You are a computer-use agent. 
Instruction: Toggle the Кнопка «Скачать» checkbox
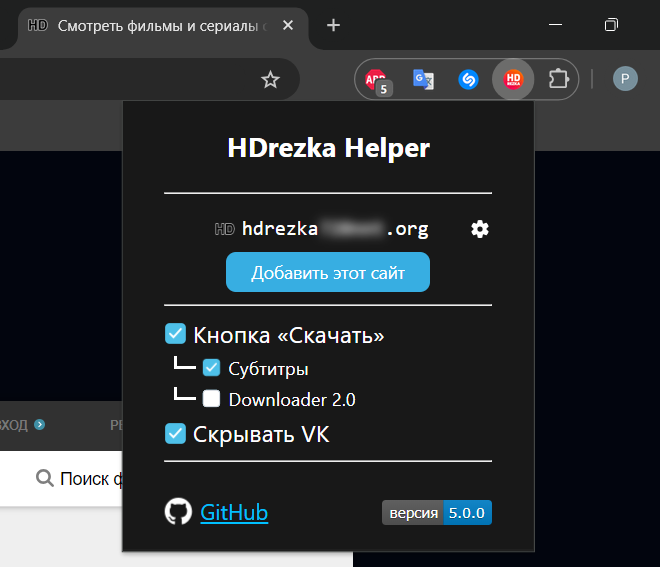(176, 334)
